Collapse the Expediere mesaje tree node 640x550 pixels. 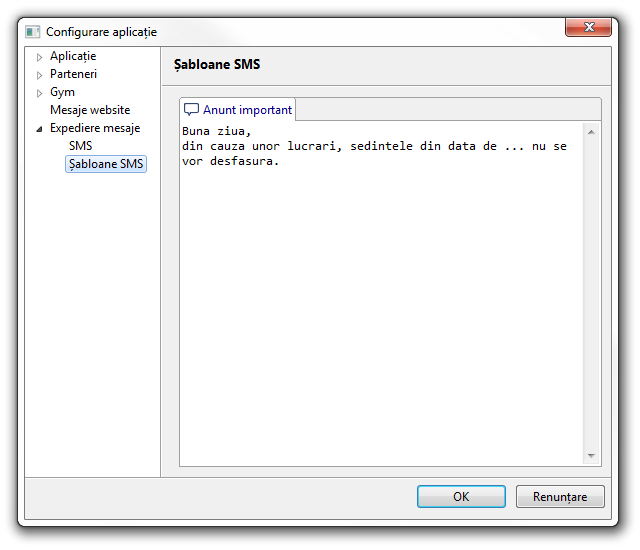[40, 129]
